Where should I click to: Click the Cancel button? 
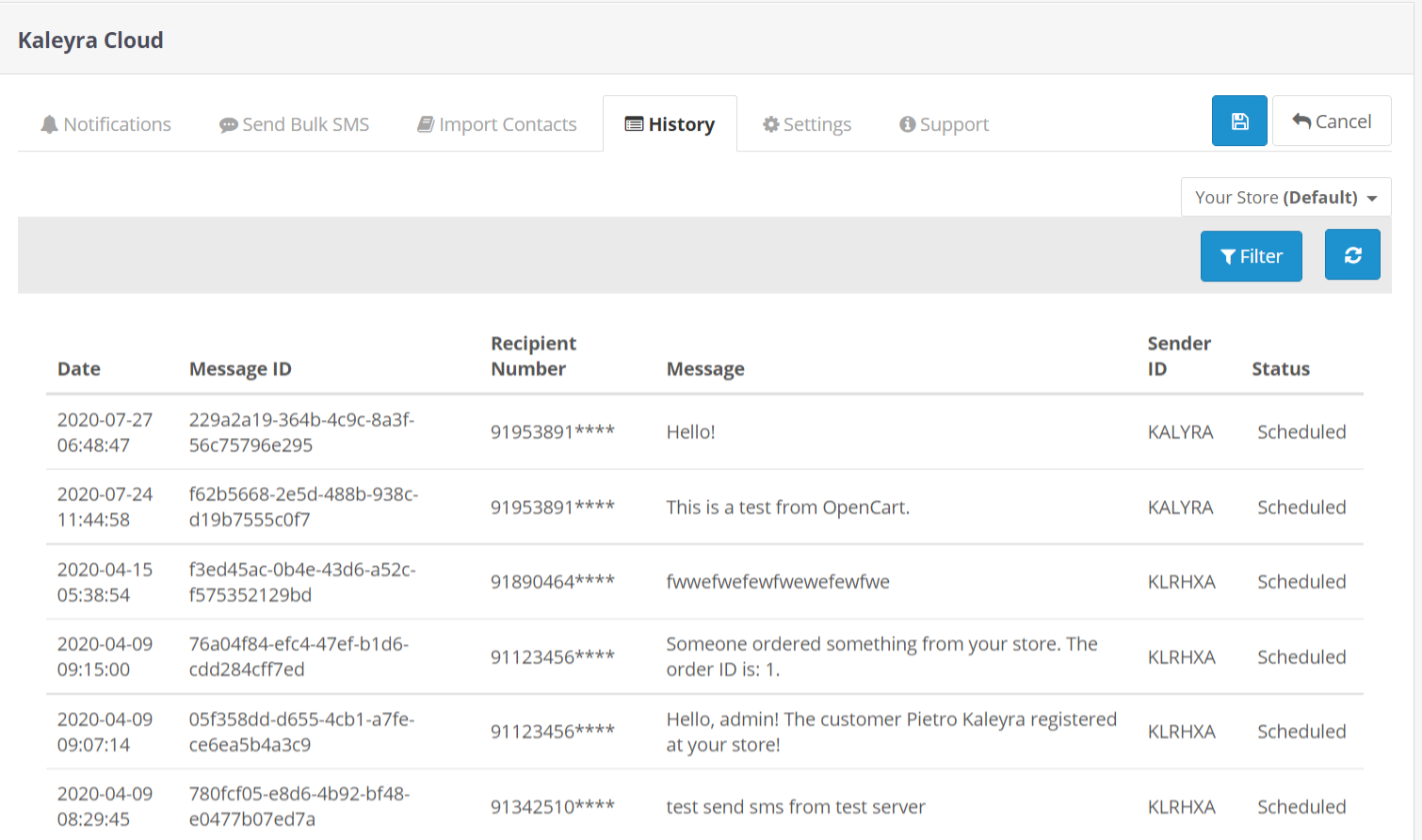tap(1332, 121)
